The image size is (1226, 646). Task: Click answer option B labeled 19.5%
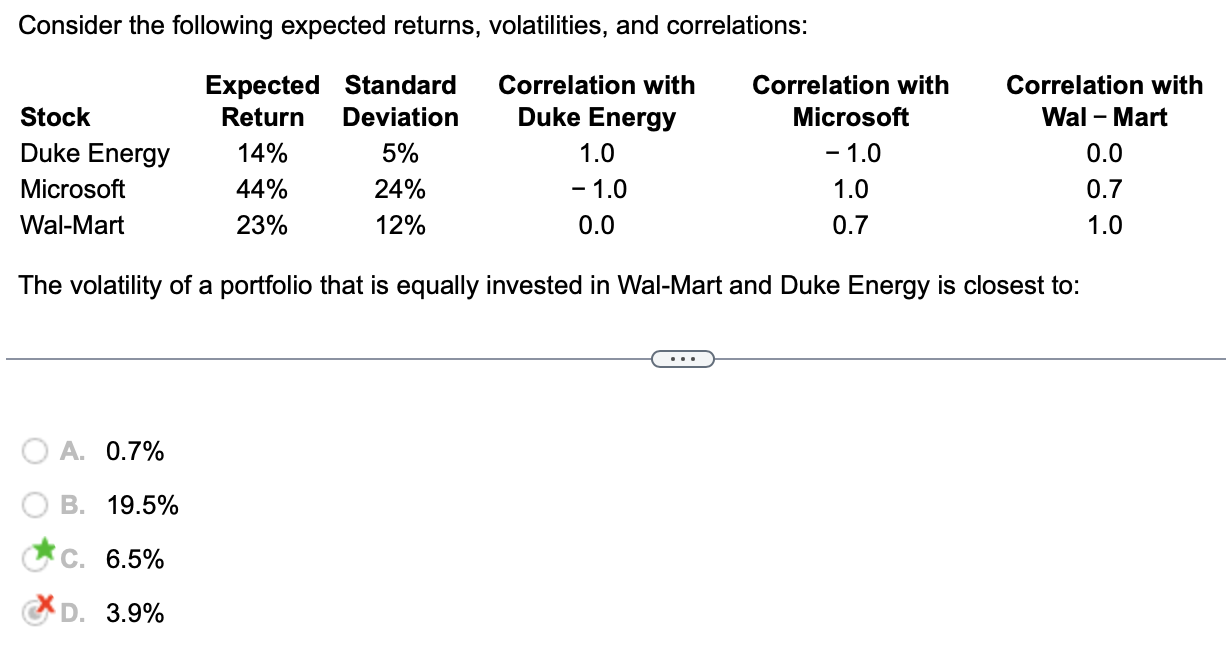pos(141,505)
